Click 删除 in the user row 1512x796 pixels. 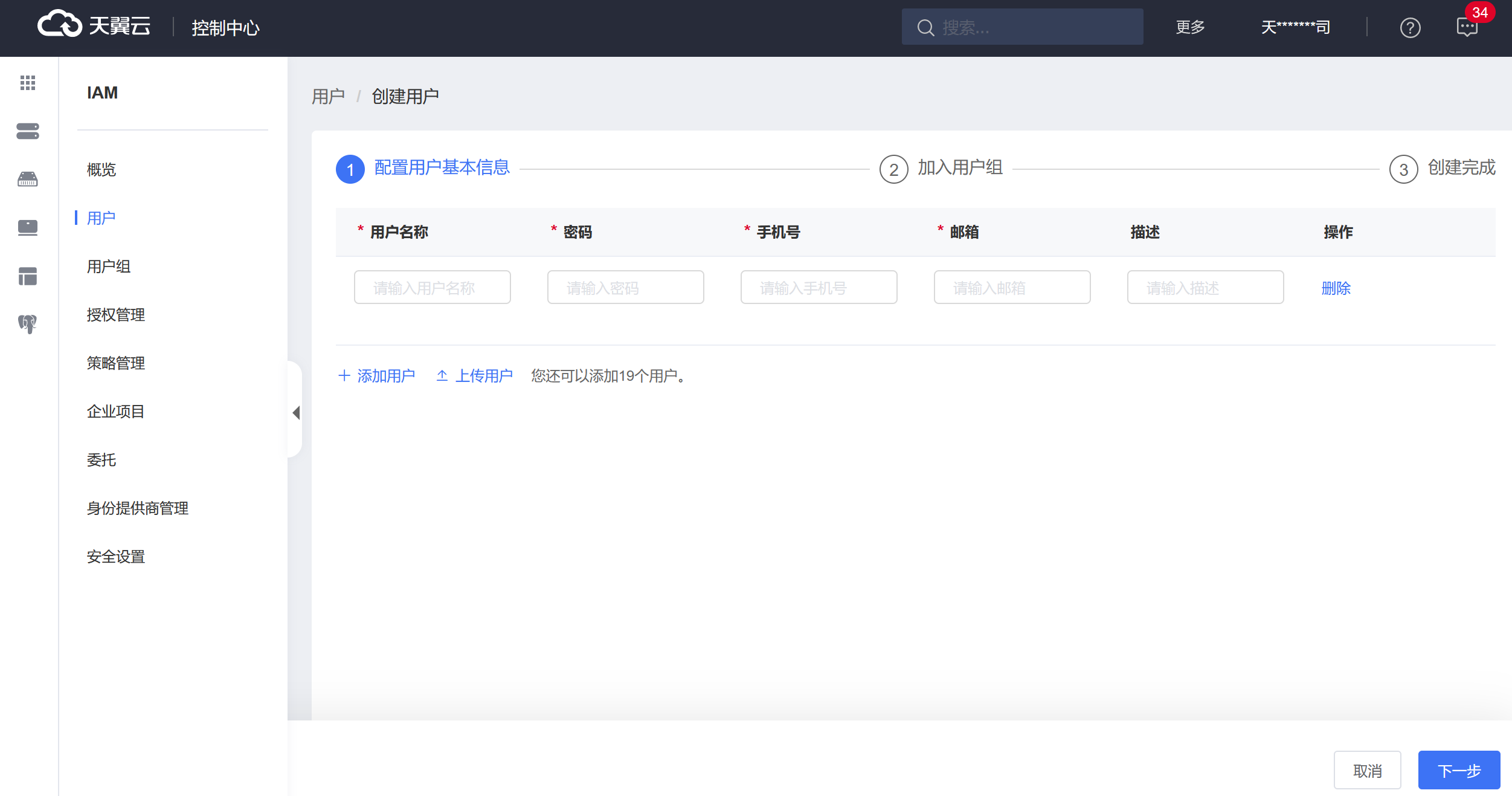(x=1336, y=288)
